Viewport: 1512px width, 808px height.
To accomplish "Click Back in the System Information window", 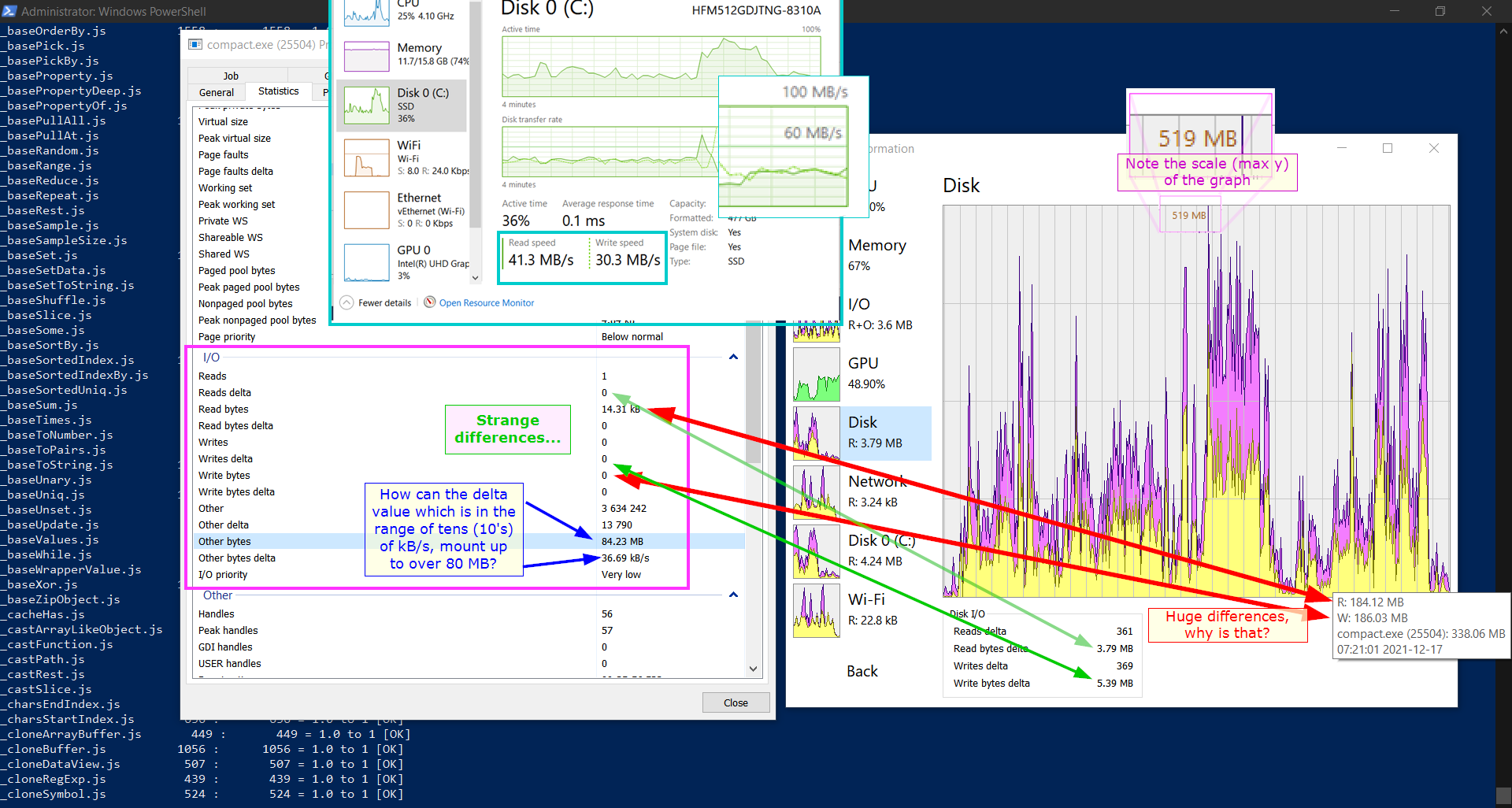I will pyautogui.click(x=862, y=671).
